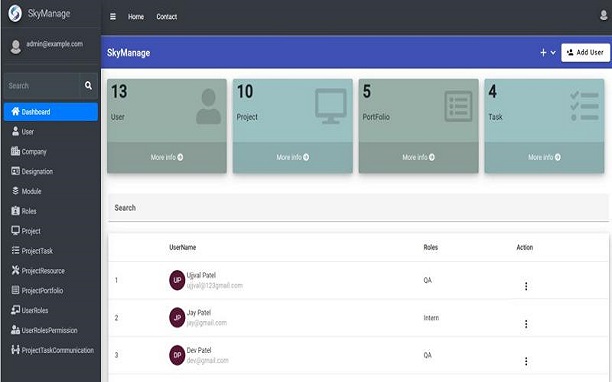Viewport: 612px width, 382px height.
Task: Click the plus icon in the blue header
Action: 543,52
